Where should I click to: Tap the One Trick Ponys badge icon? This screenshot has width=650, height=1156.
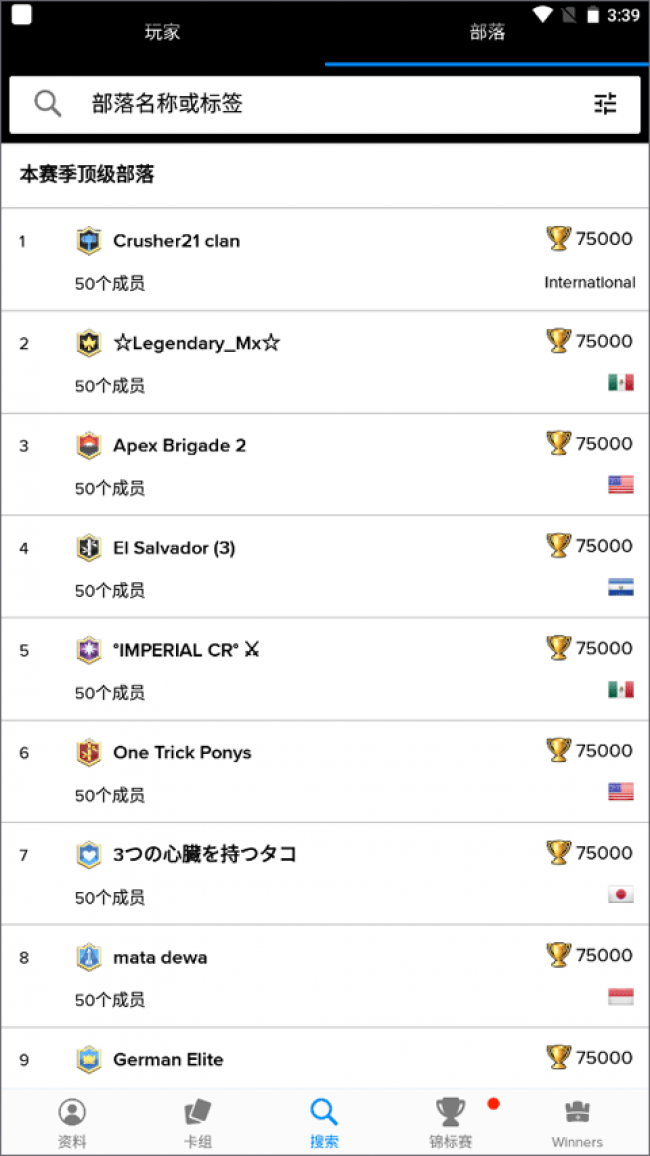pyautogui.click(x=89, y=753)
